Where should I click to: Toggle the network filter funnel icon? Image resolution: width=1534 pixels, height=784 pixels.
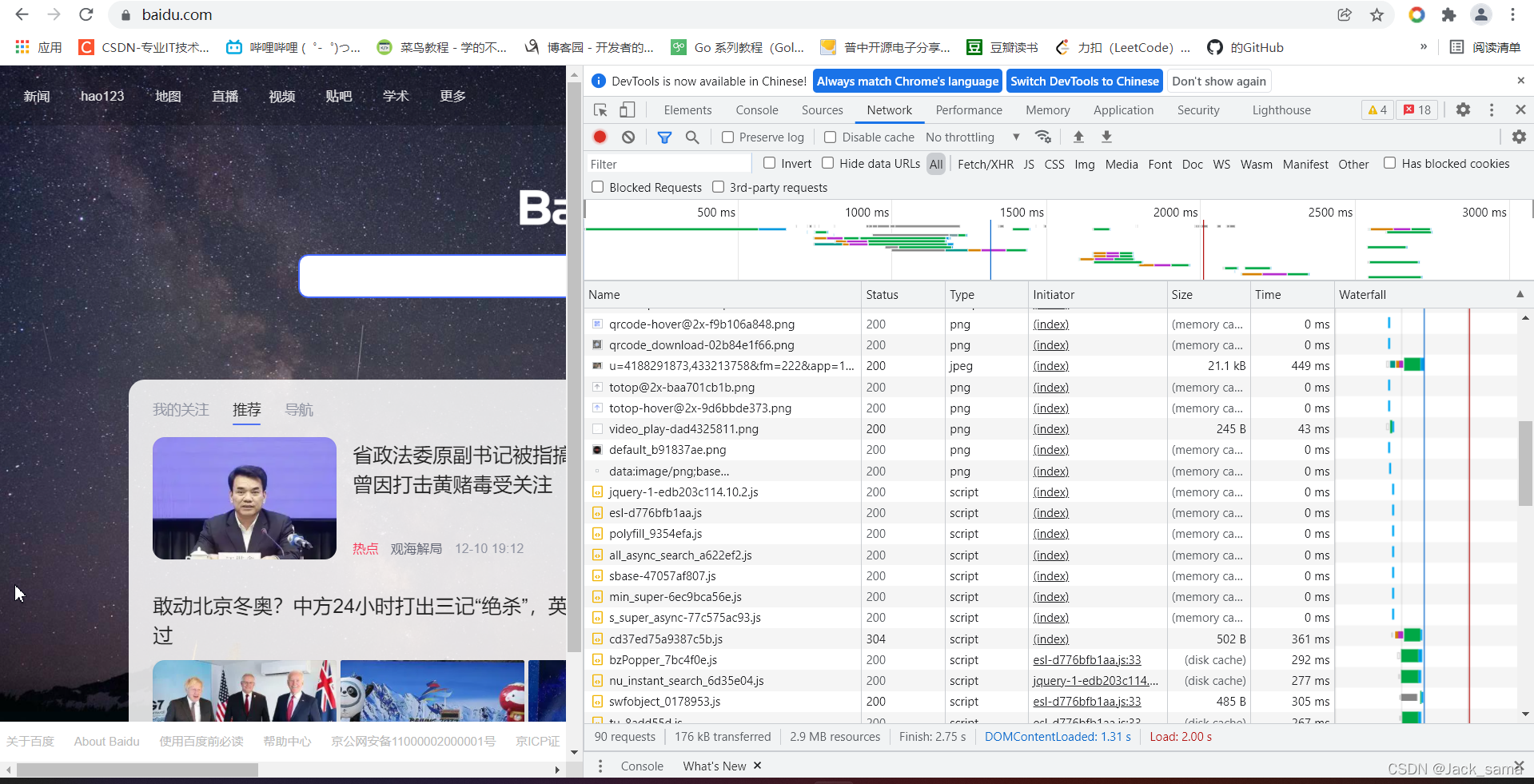(x=664, y=137)
